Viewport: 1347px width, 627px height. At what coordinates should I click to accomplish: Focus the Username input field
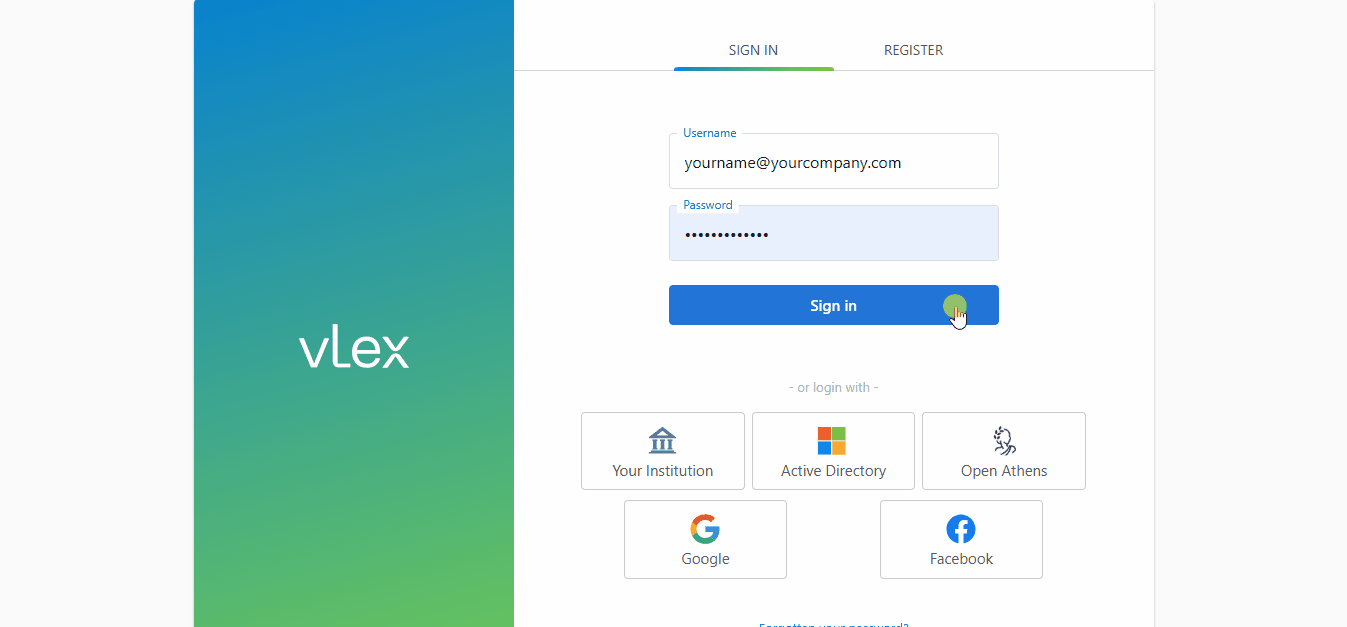pyautogui.click(x=833, y=163)
